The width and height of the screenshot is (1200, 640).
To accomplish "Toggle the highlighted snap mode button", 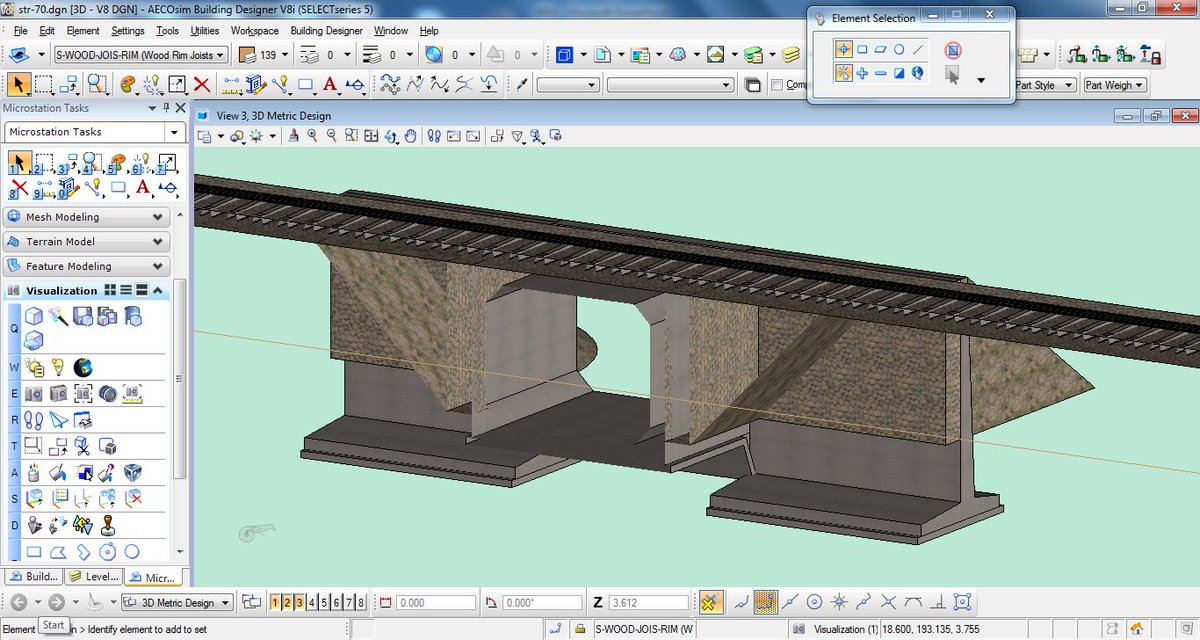I will pos(766,602).
